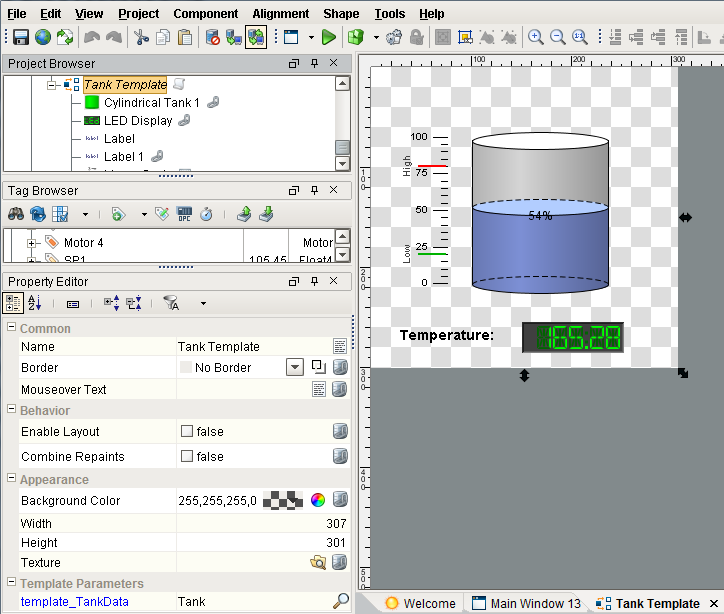Click the Save project toolbar icon
Screen dimensions: 724x614
point(20,37)
